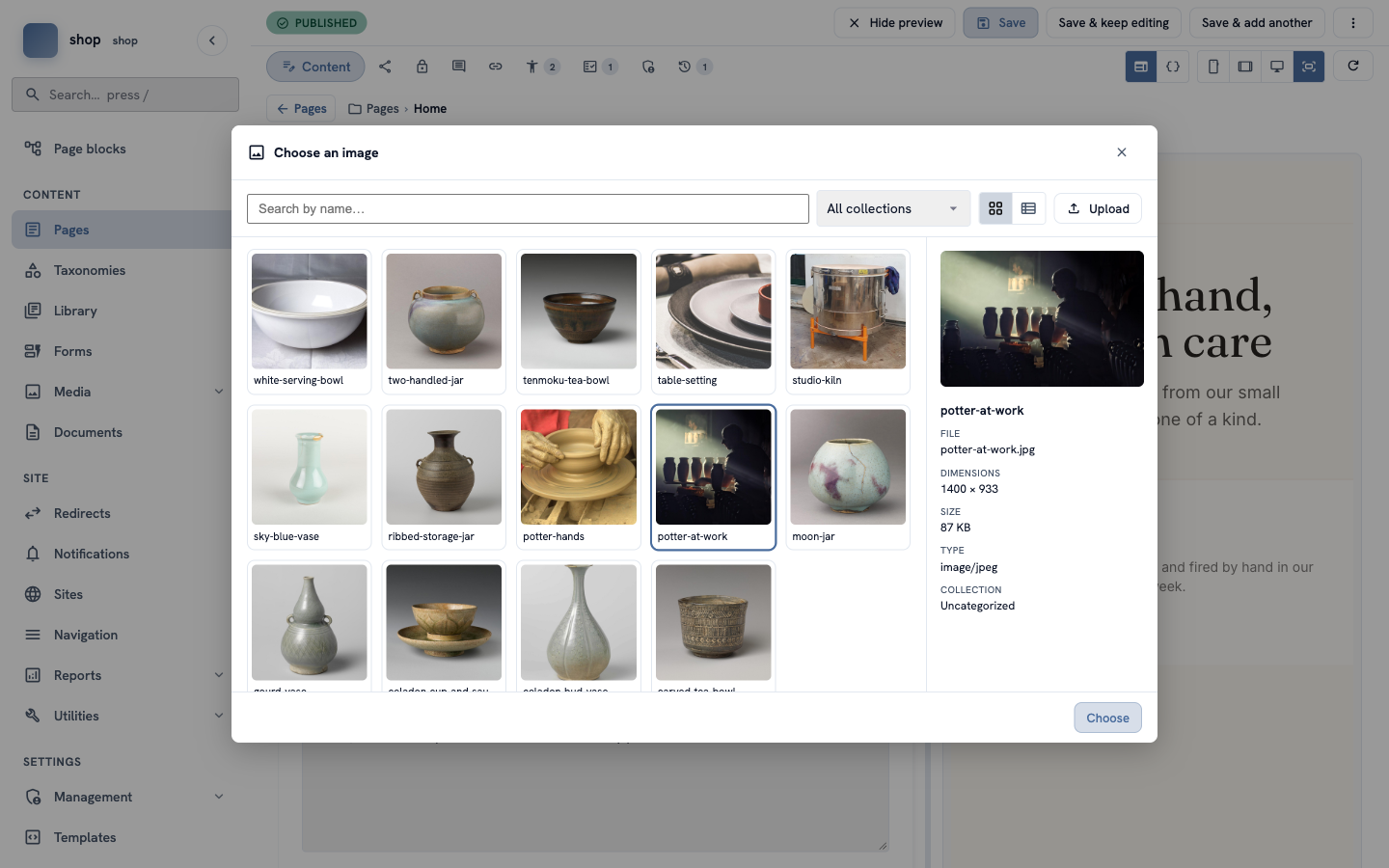Select the tablet preview size
1389x868 pixels.
1245,67
